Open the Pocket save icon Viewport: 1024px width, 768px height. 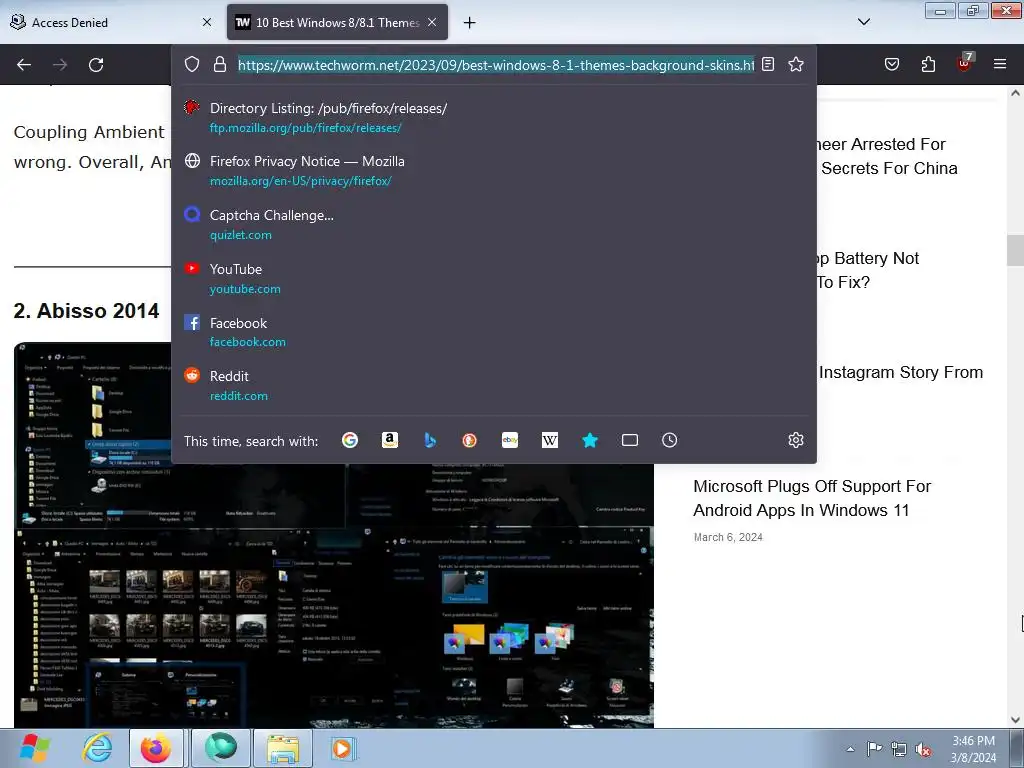892,64
